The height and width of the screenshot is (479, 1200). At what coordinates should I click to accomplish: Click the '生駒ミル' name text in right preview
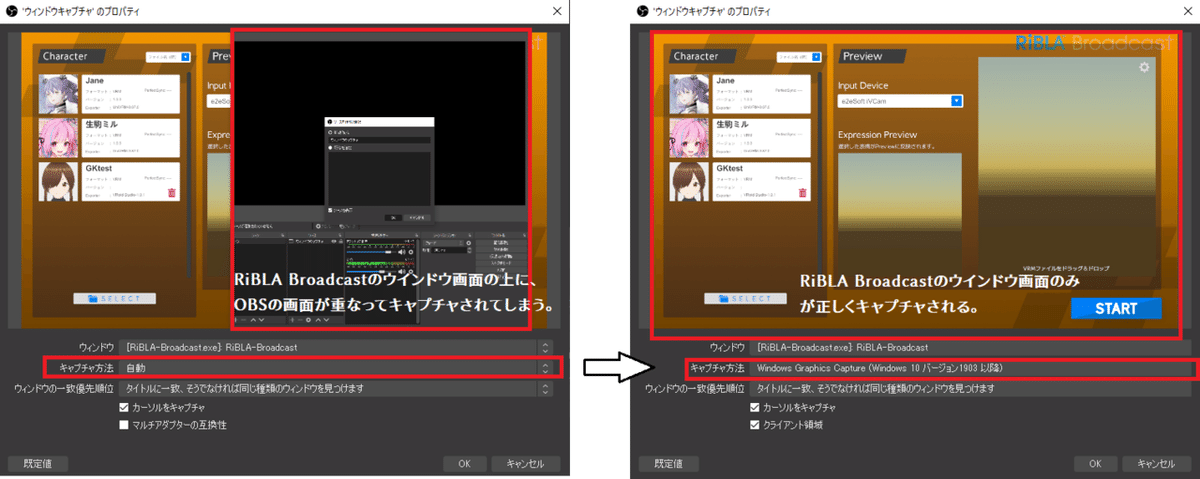point(734,124)
